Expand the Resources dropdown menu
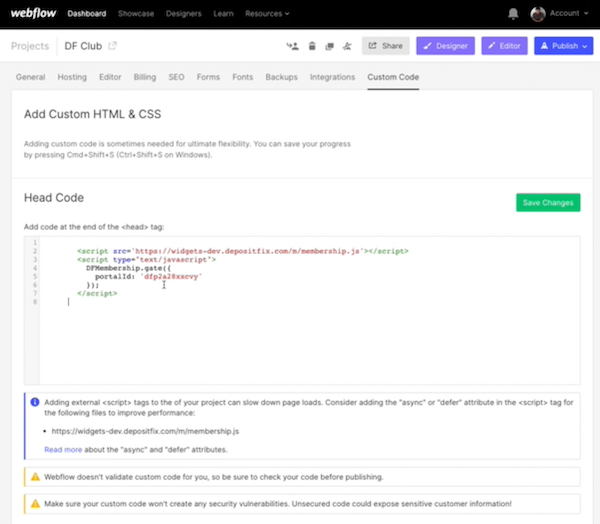Viewport: 600px width, 524px height. (x=267, y=14)
